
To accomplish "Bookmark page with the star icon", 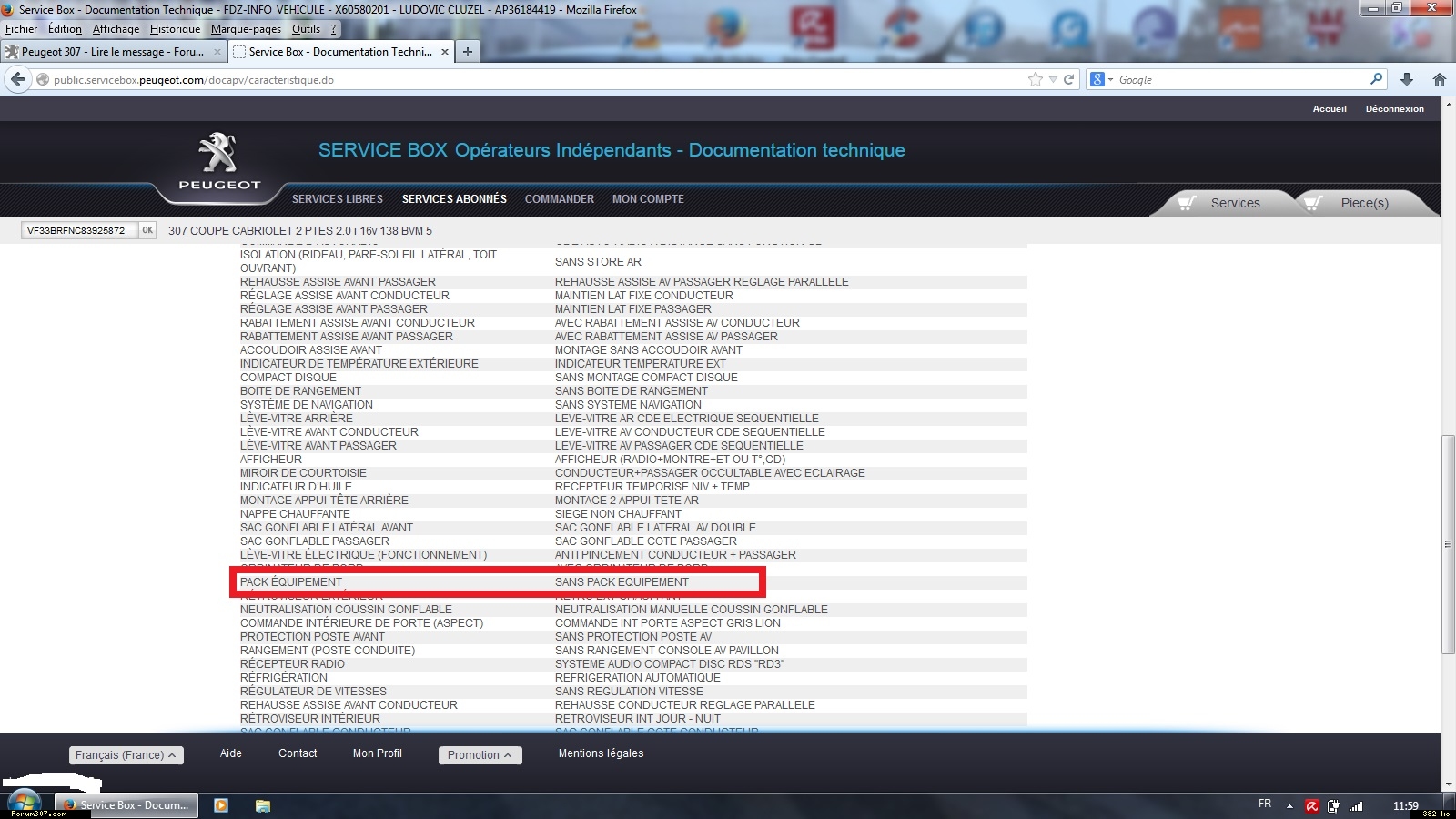I will point(1035,80).
